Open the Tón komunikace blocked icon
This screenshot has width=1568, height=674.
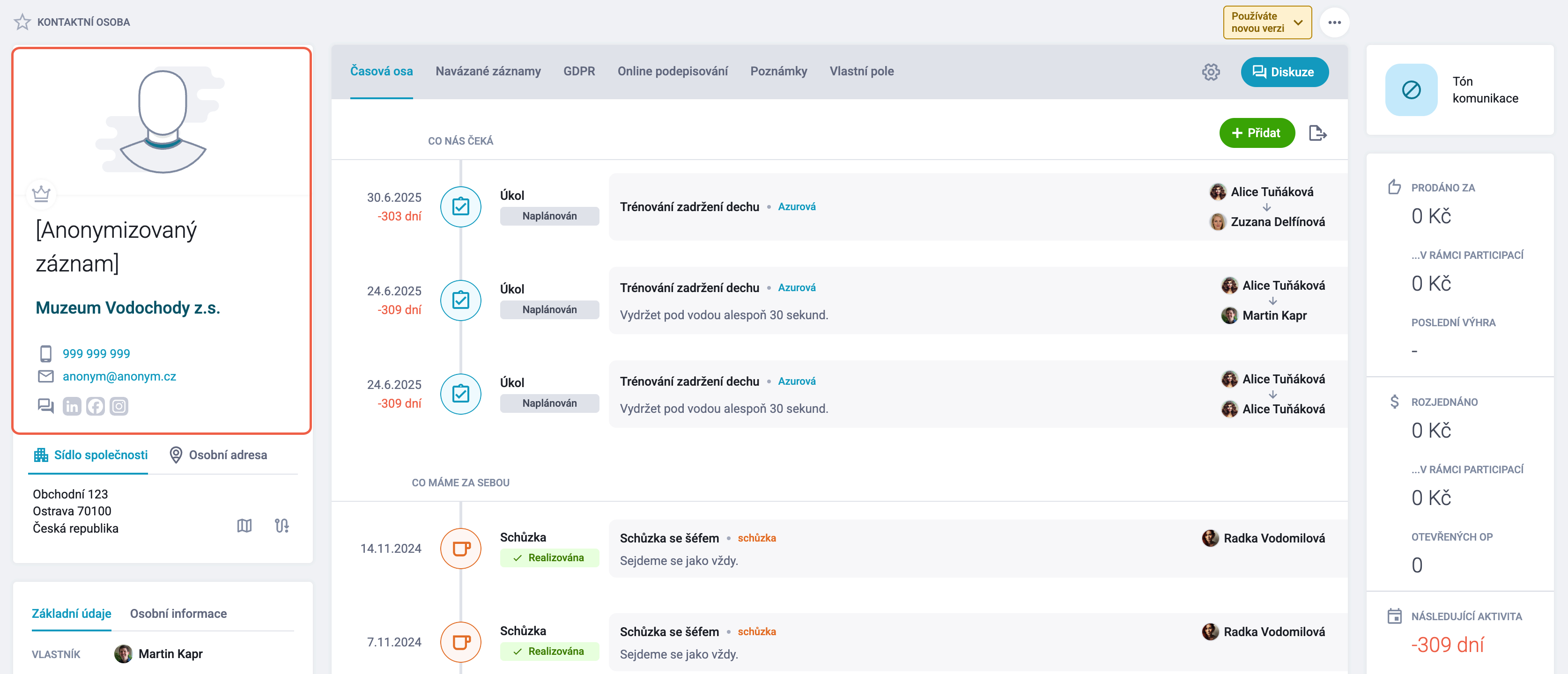pyautogui.click(x=1411, y=90)
